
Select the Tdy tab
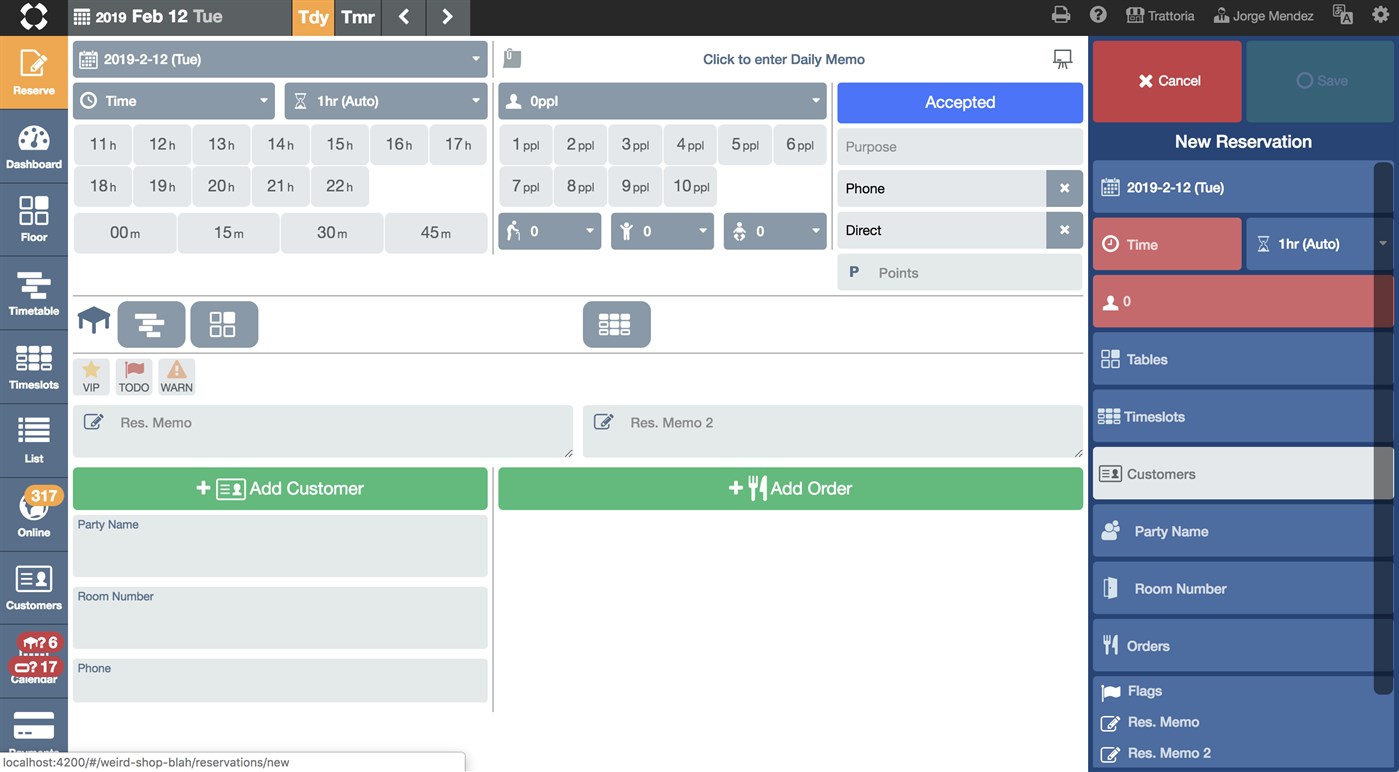click(x=313, y=17)
